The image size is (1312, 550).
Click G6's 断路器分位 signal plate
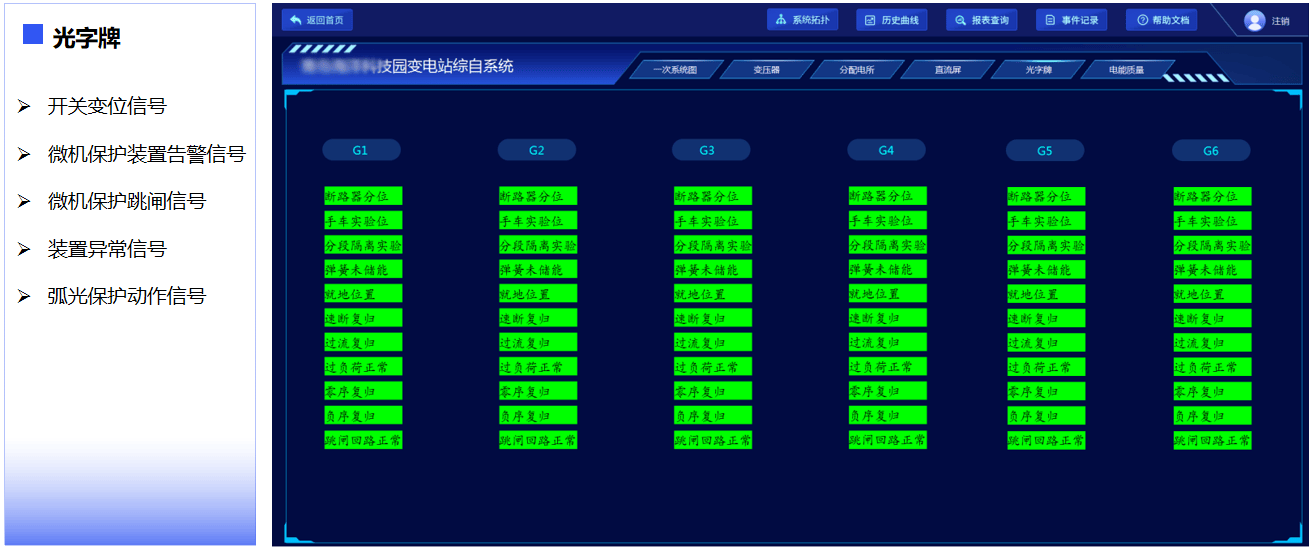pyautogui.click(x=1213, y=196)
